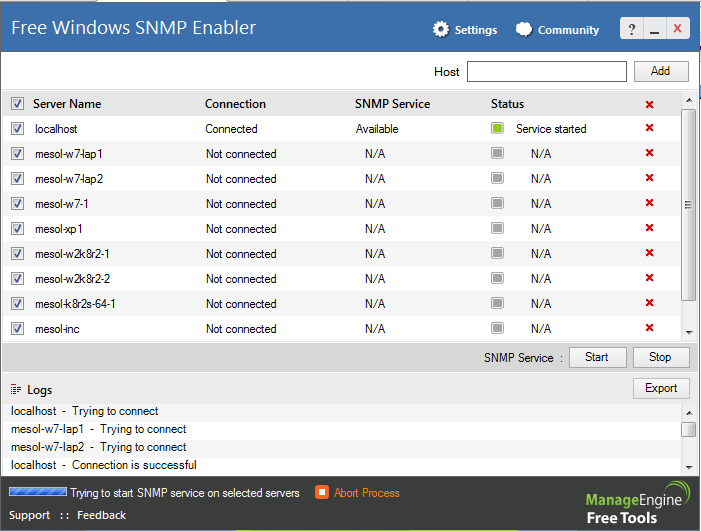Click the green status indicator for localhost
This screenshot has height=531, width=701.
(x=497, y=128)
